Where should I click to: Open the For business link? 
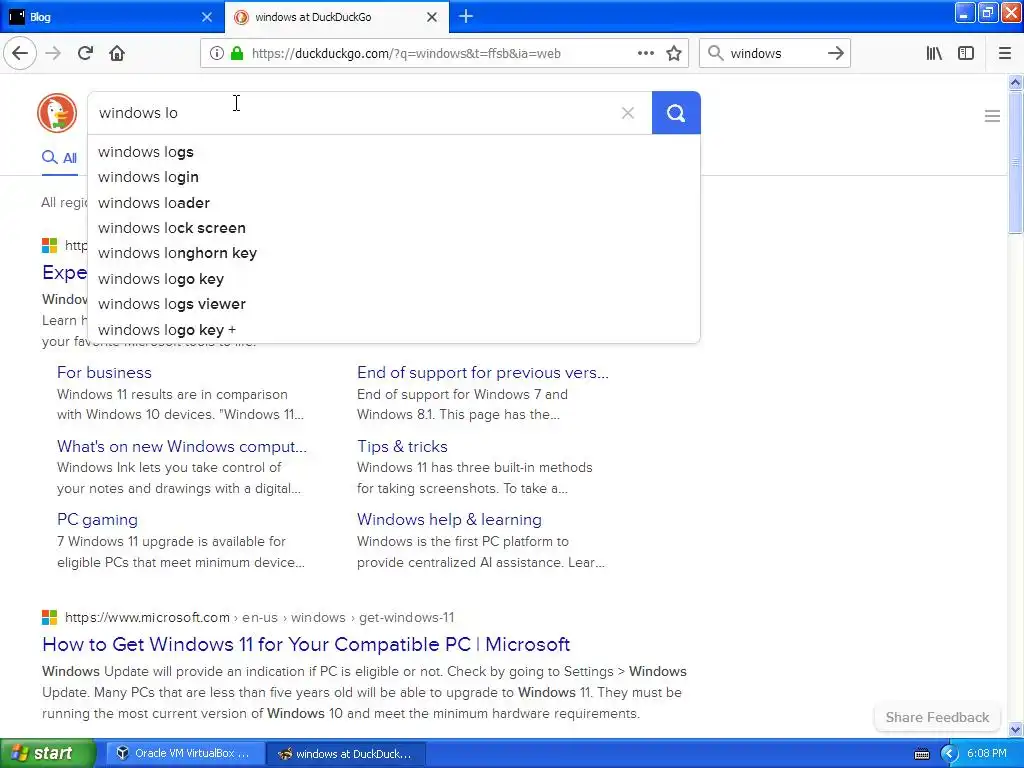[104, 372]
